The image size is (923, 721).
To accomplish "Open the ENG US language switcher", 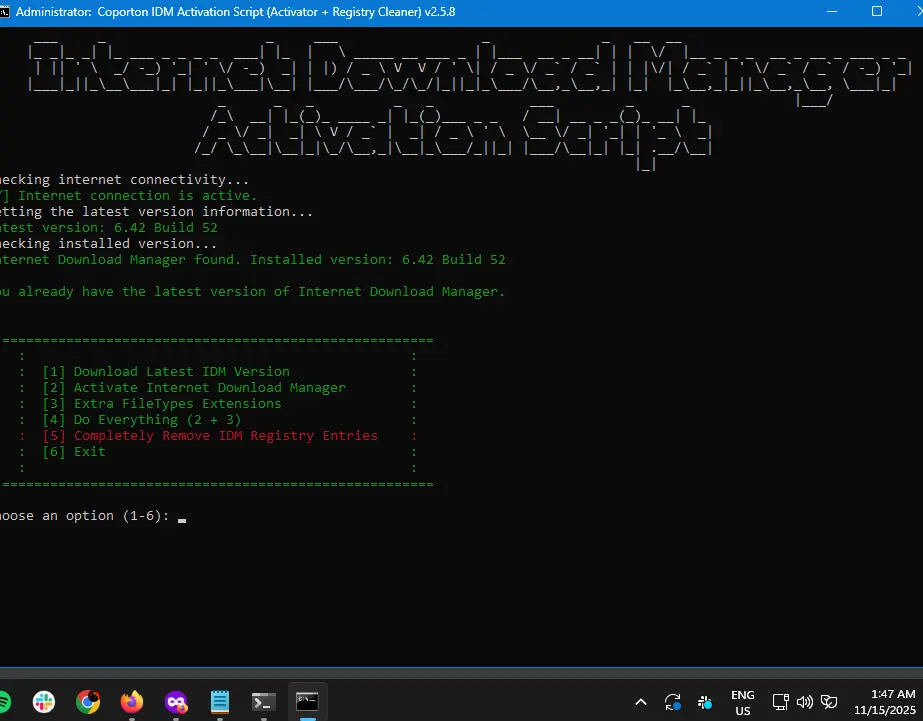I will 743,703.
